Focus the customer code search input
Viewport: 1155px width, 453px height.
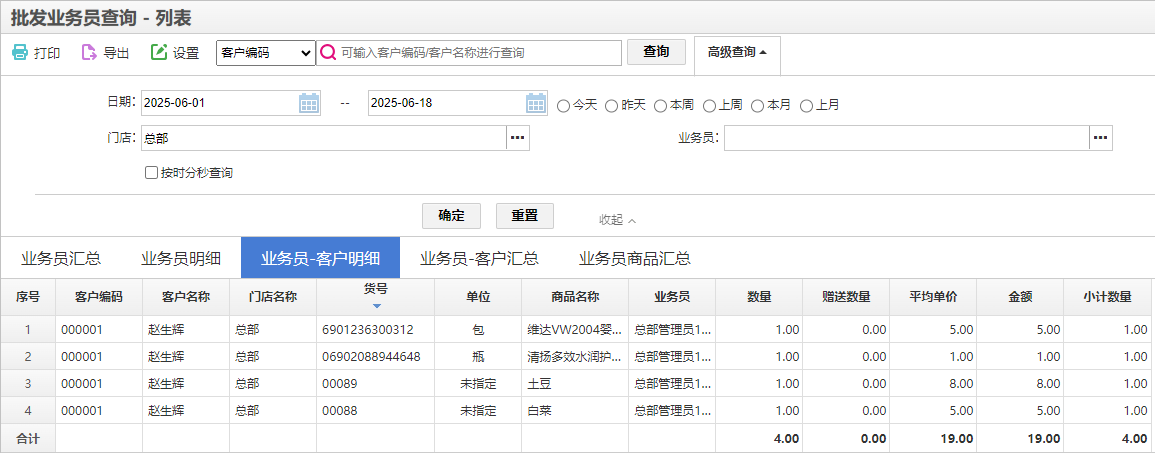(480, 53)
